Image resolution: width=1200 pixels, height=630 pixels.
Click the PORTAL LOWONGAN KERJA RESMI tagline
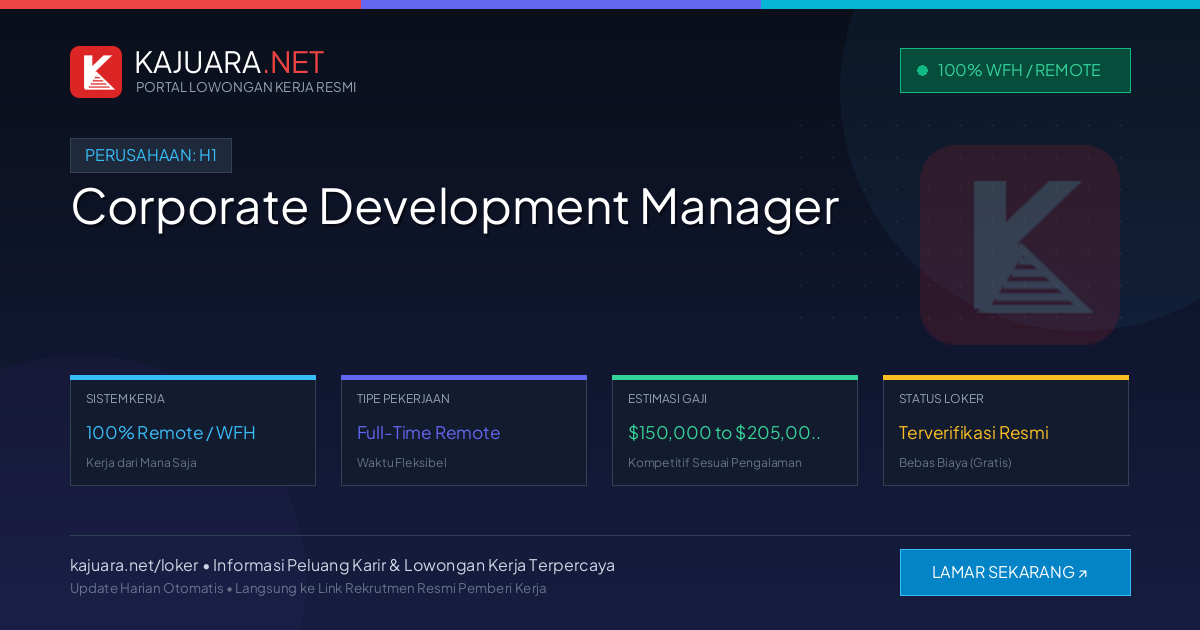tap(246, 87)
